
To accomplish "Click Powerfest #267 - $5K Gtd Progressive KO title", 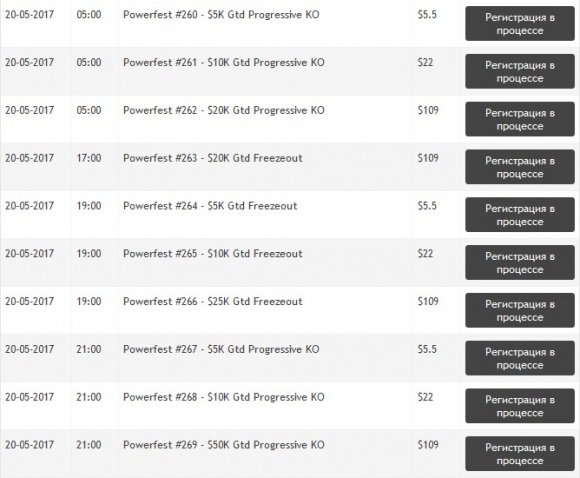I will point(221,349).
